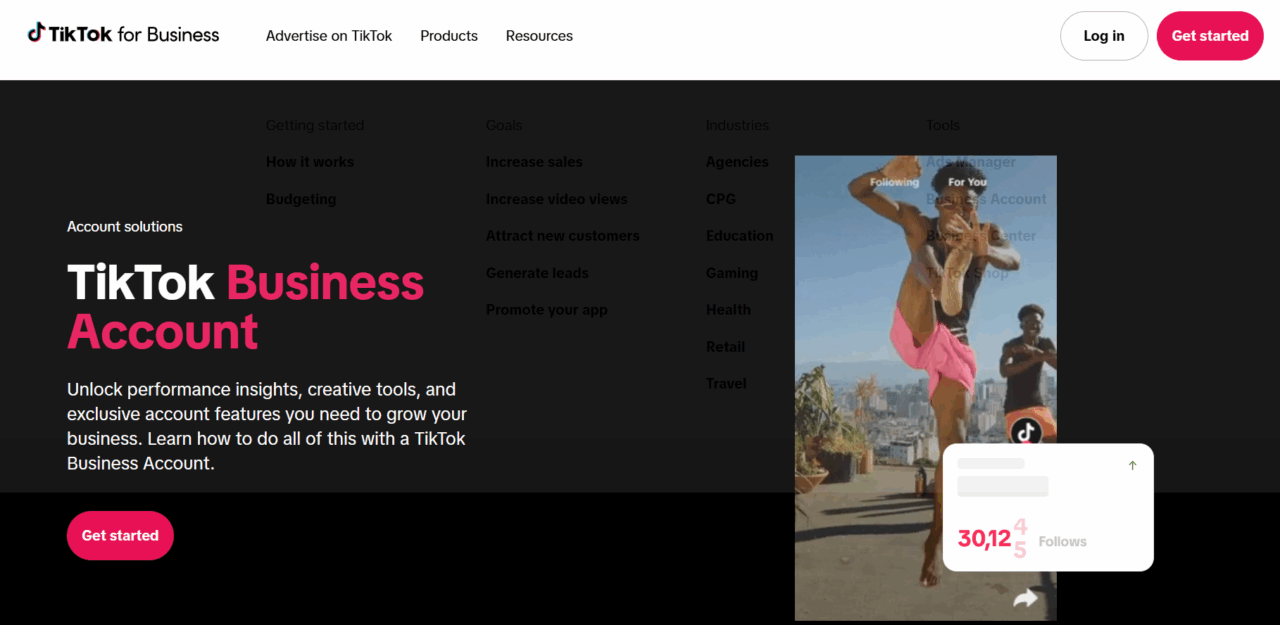Click Get started below the Business Account description
1280x625 pixels.
(x=119, y=535)
